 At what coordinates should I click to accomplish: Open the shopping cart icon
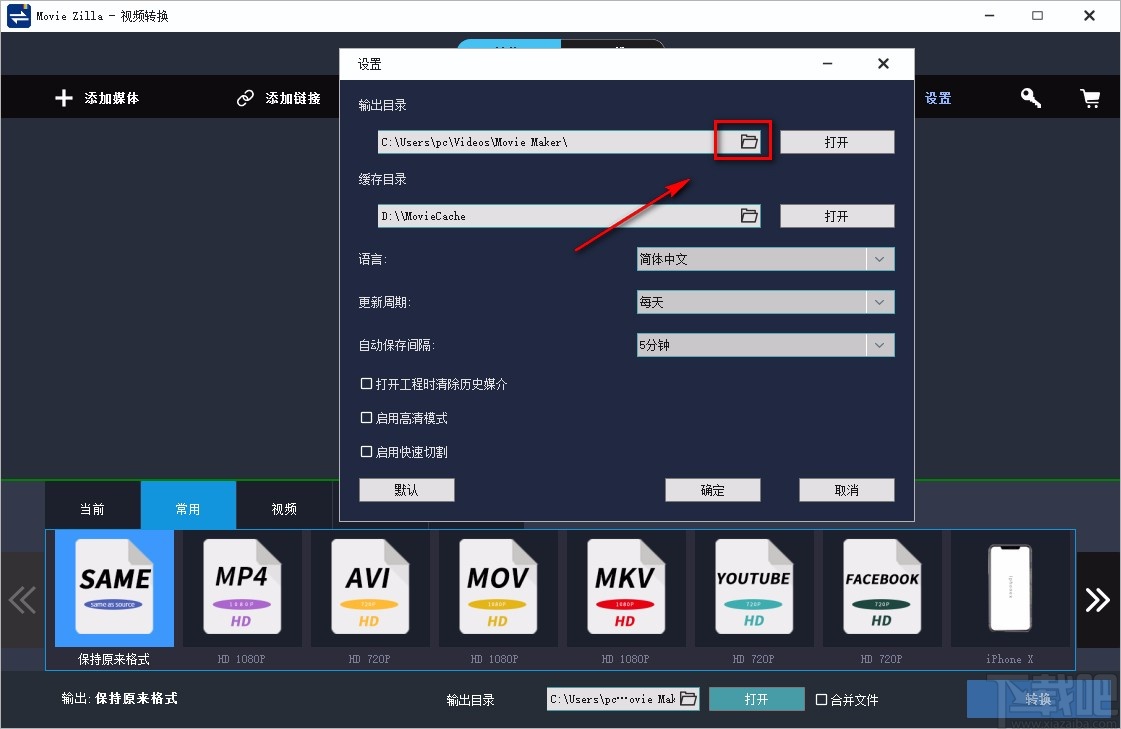(x=1090, y=97)
